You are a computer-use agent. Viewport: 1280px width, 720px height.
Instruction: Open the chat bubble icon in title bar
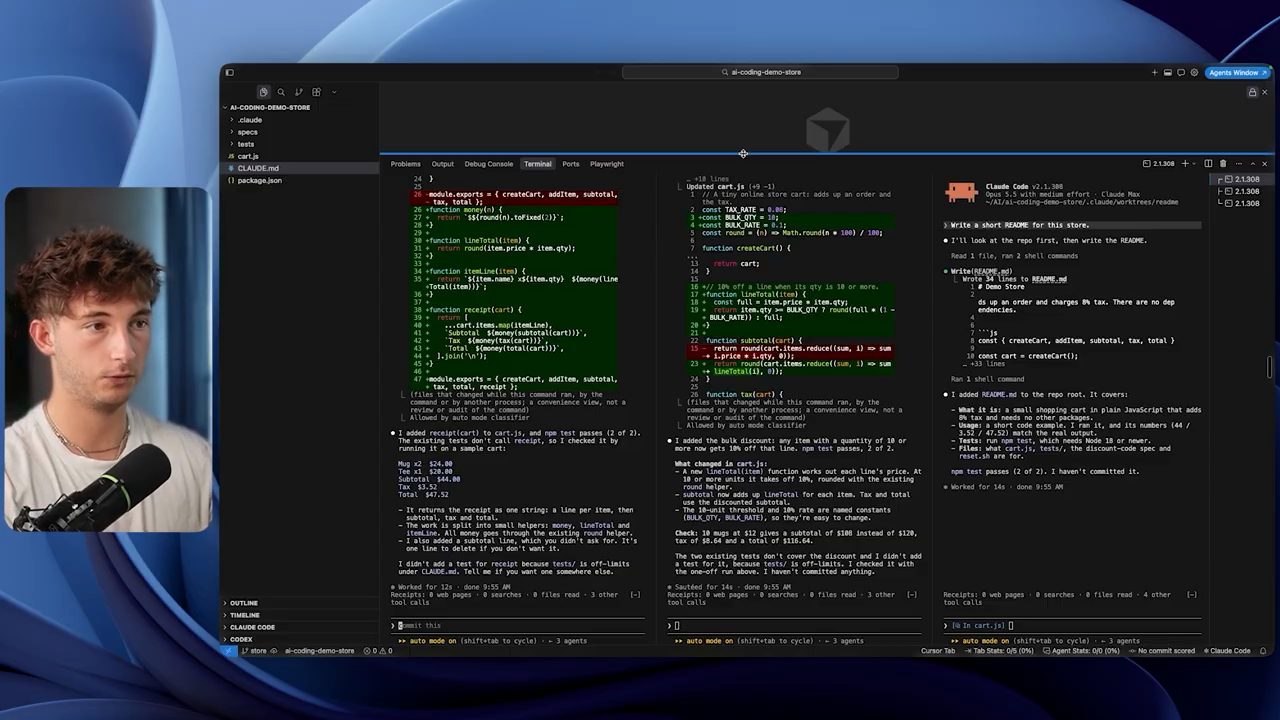[x=1181, y=73]
